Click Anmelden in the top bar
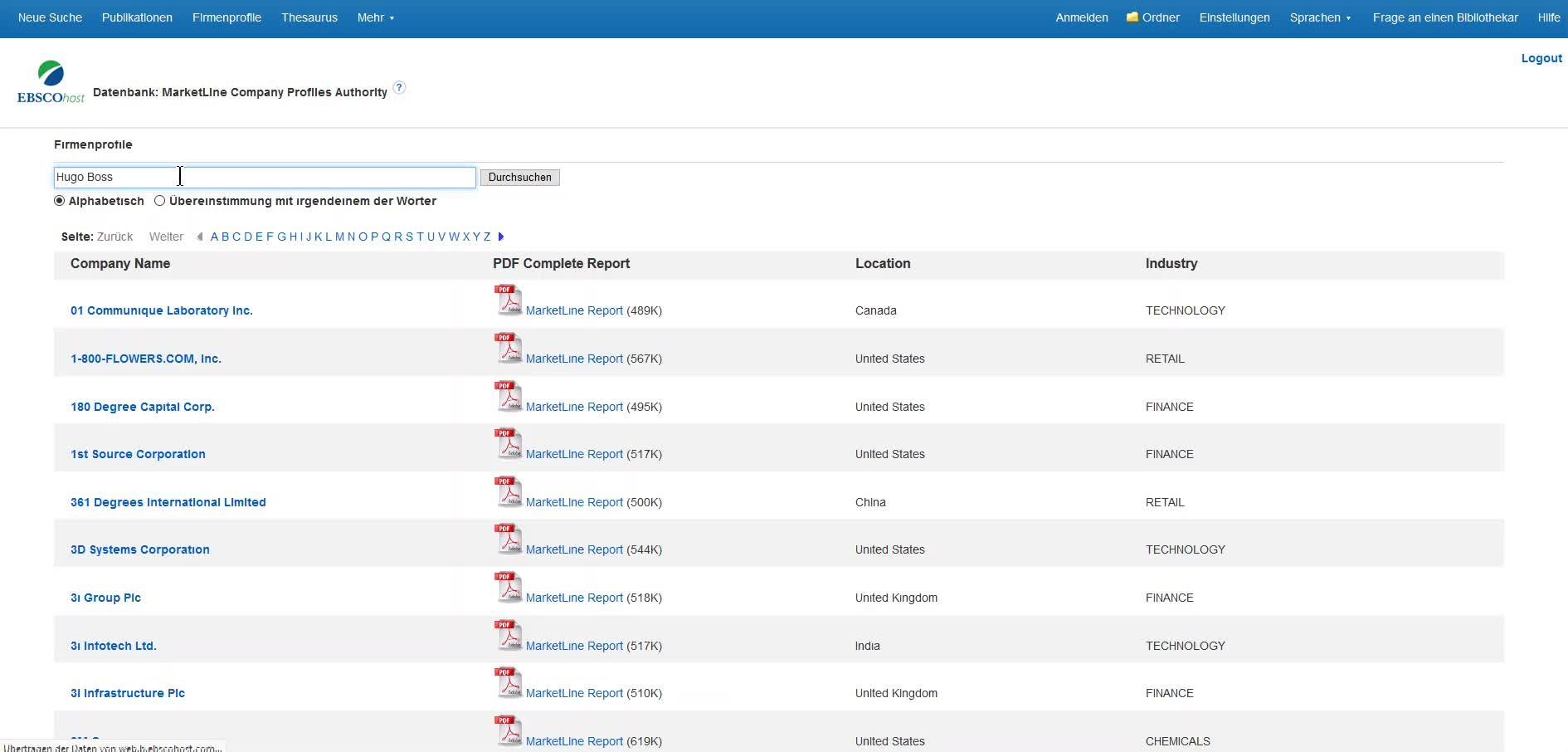Viewport: 1568px width, 752px height. [x=1082, y=17]
